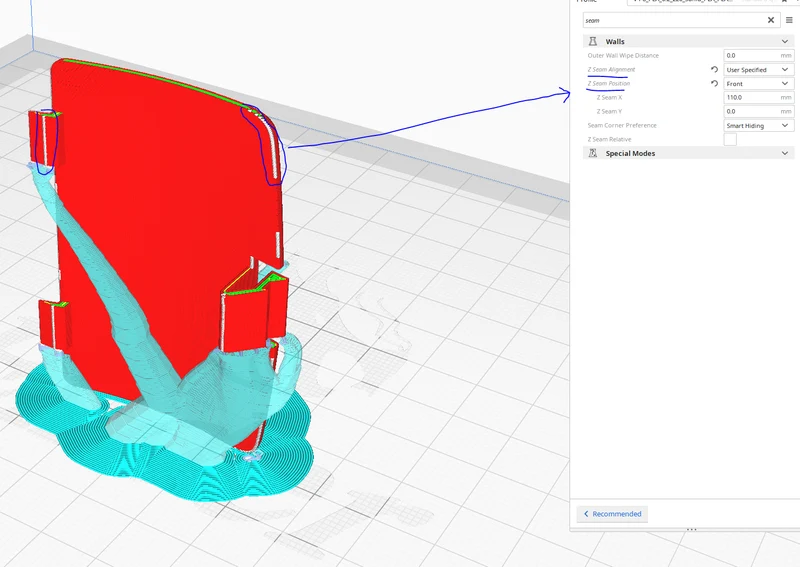Edit the Outer Wall Wipe Distance field
The image size is (800, 567).
point(759,55)
